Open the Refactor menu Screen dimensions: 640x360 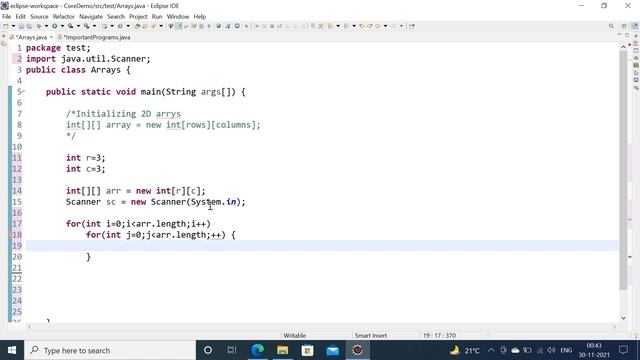tap(64, 17)
